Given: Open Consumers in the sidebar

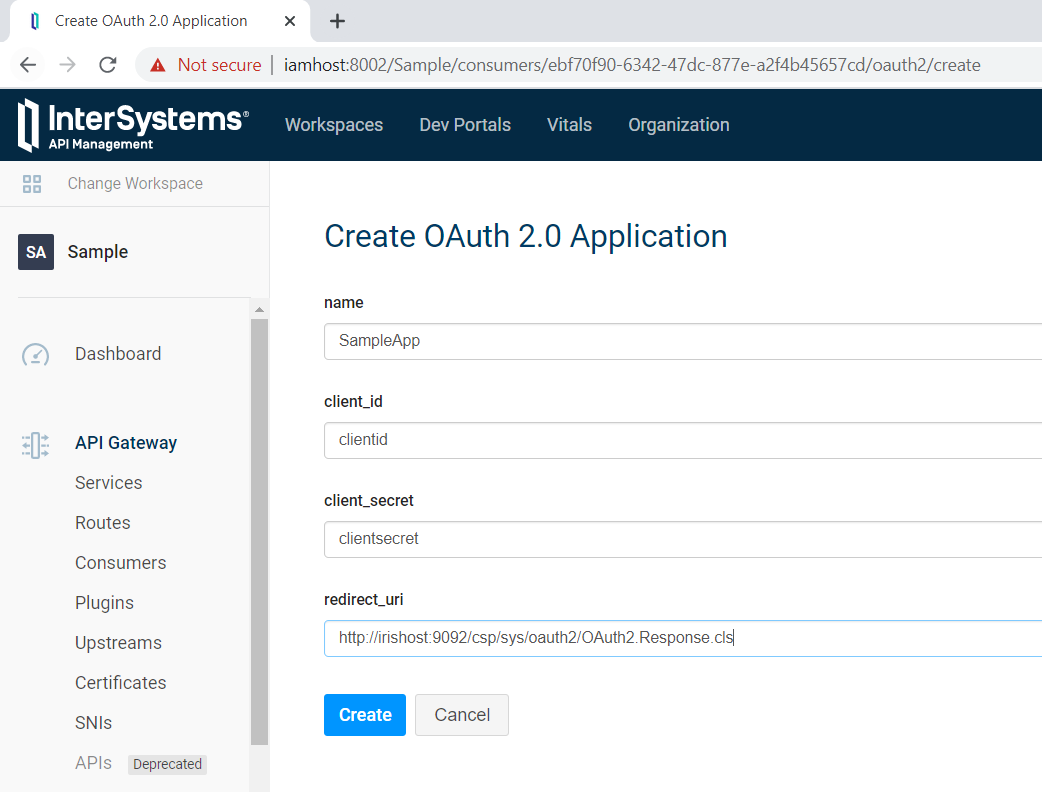Looking at the screenshot, I should click(120, 563).
